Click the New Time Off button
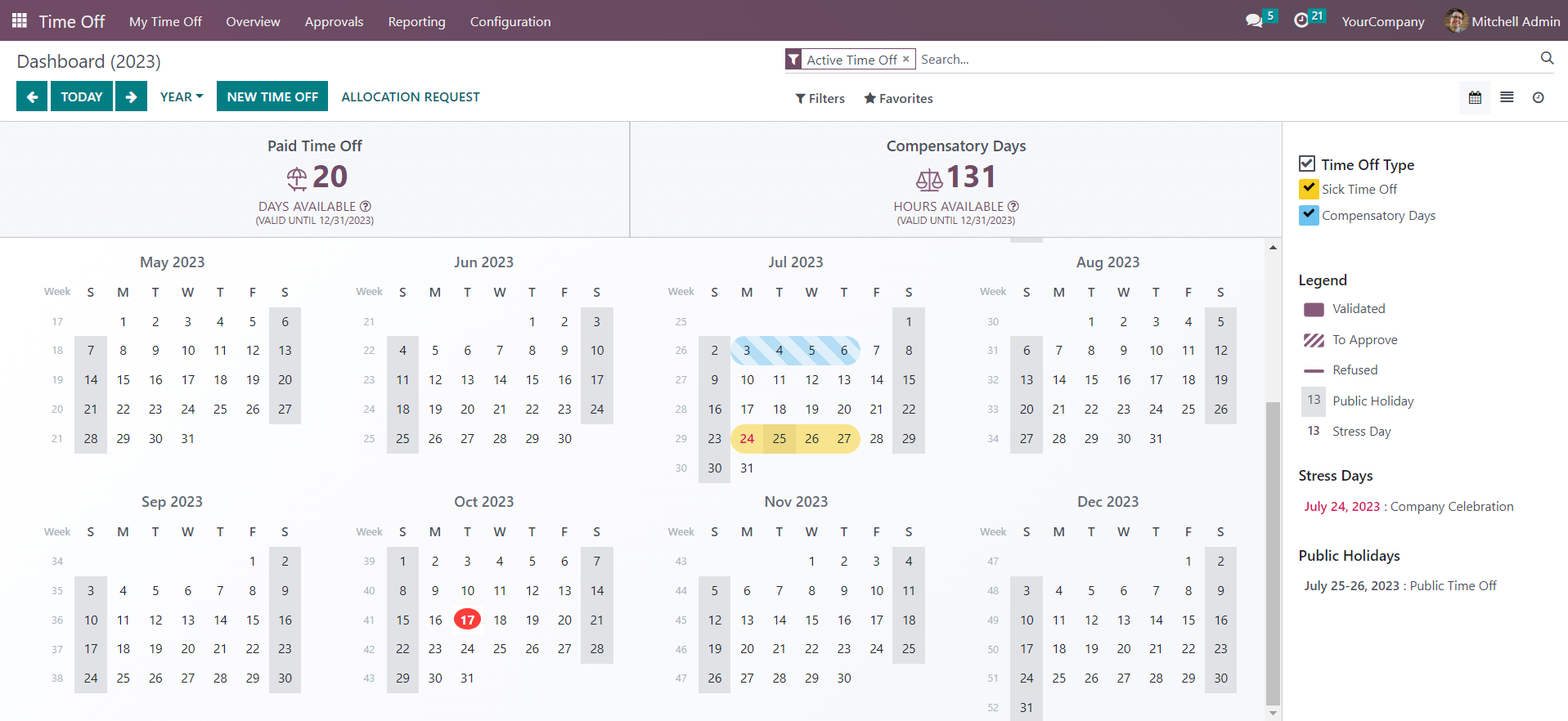 [272, 96]
